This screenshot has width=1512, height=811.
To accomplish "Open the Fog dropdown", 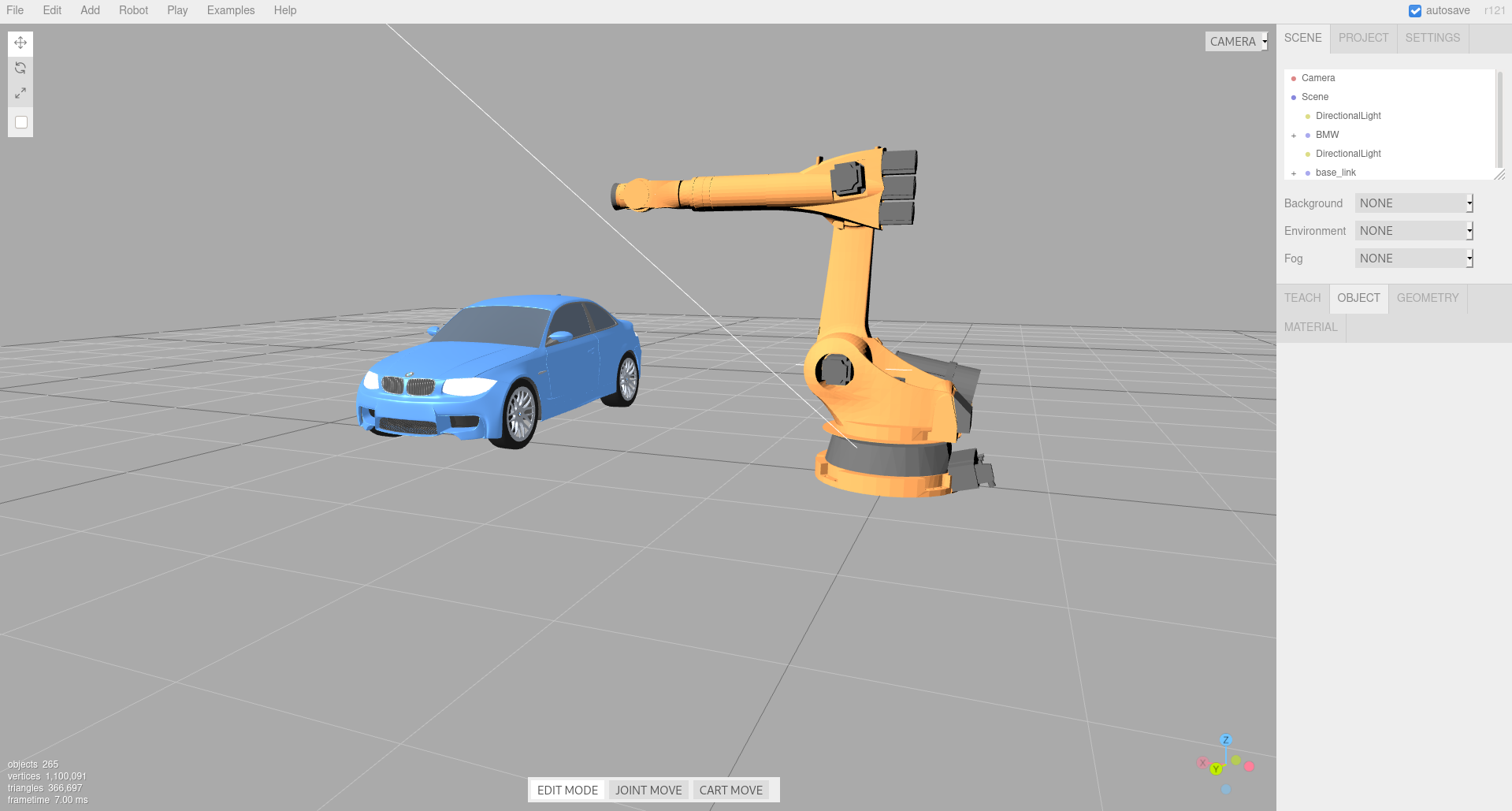I will click(x=1414, y=259).
